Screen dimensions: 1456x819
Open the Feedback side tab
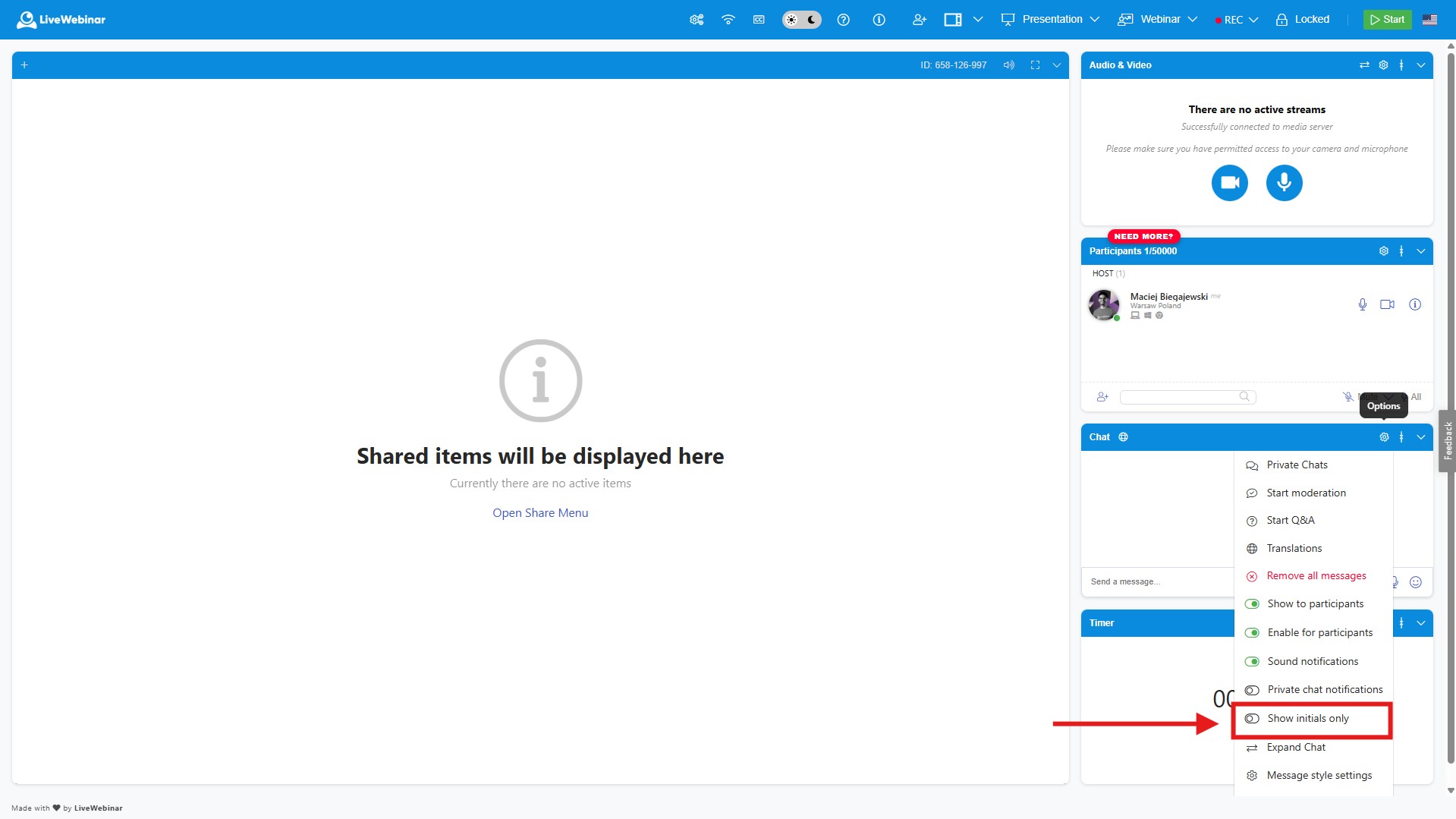click(1448, 441)
